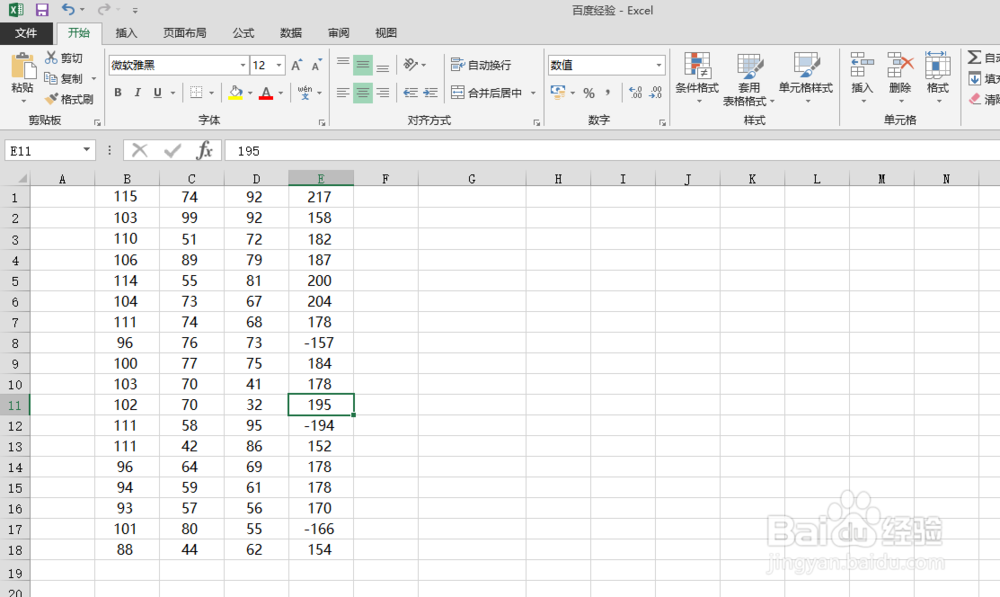
Task: Toggle italic formatting
Action: 137,92
